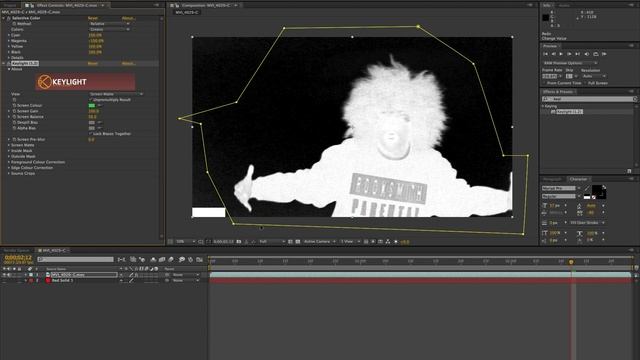Open the Colors dropdown

coord(109,29)
